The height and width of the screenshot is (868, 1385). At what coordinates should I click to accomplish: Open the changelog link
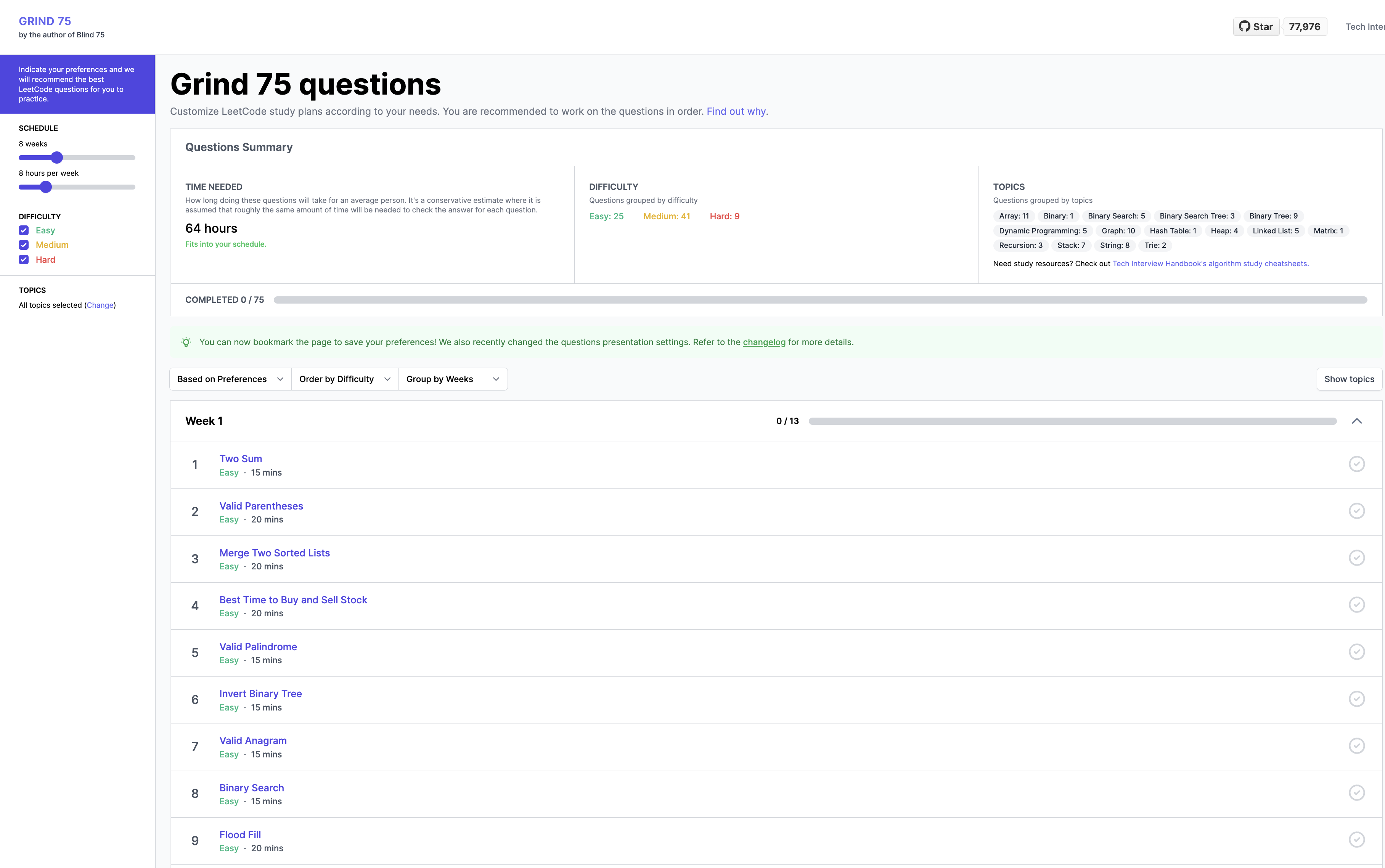764,342
